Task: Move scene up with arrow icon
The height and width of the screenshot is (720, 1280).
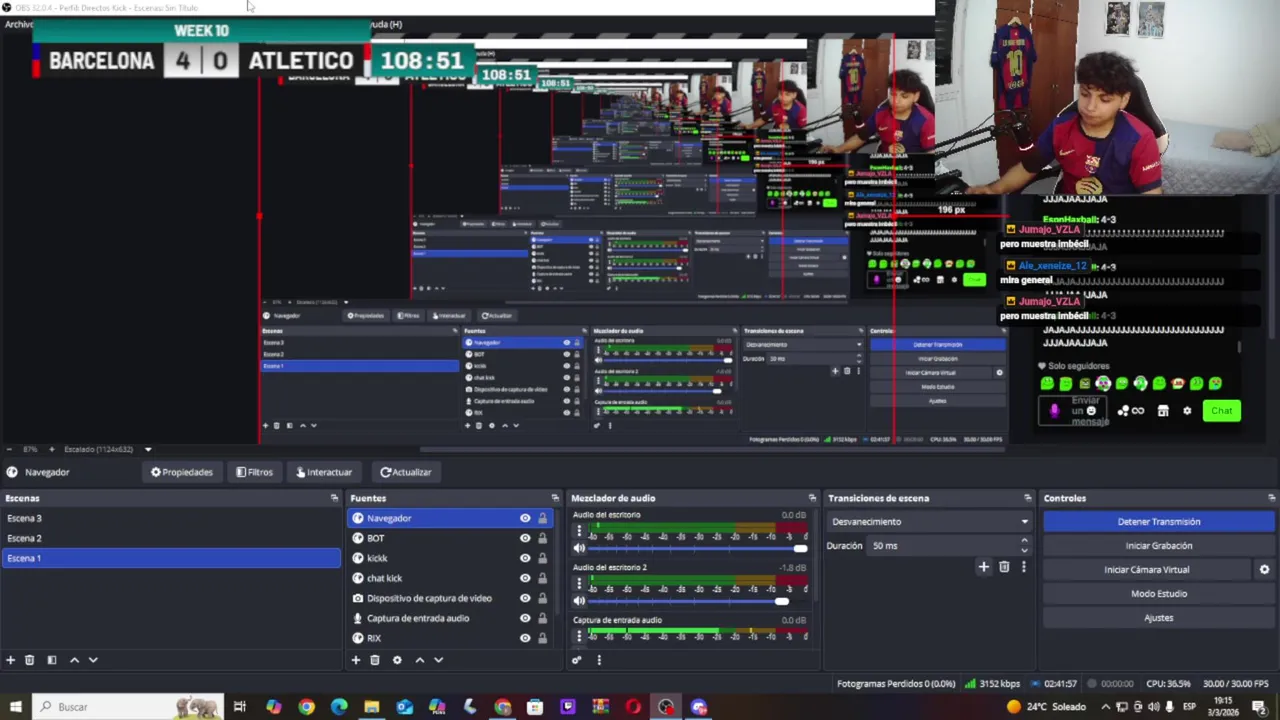Action: pos(74,660)
